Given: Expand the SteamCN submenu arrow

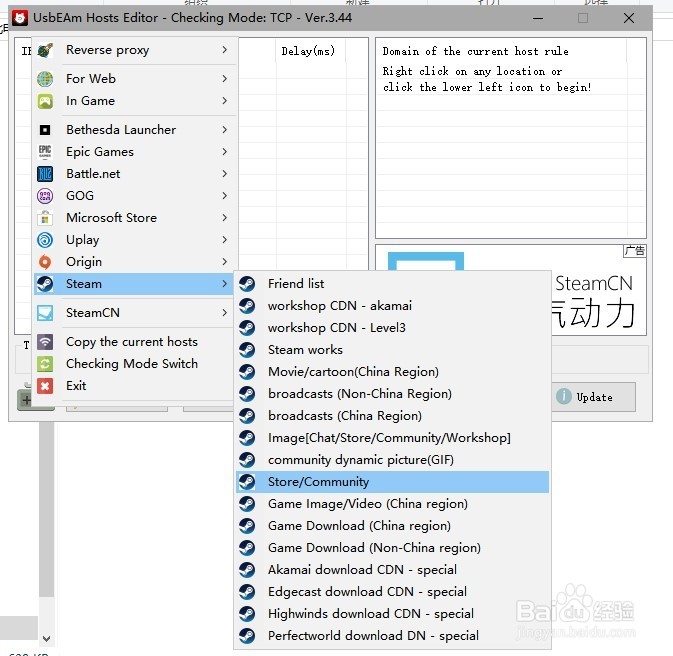Looking at the screenshot, I should [224, 313].
